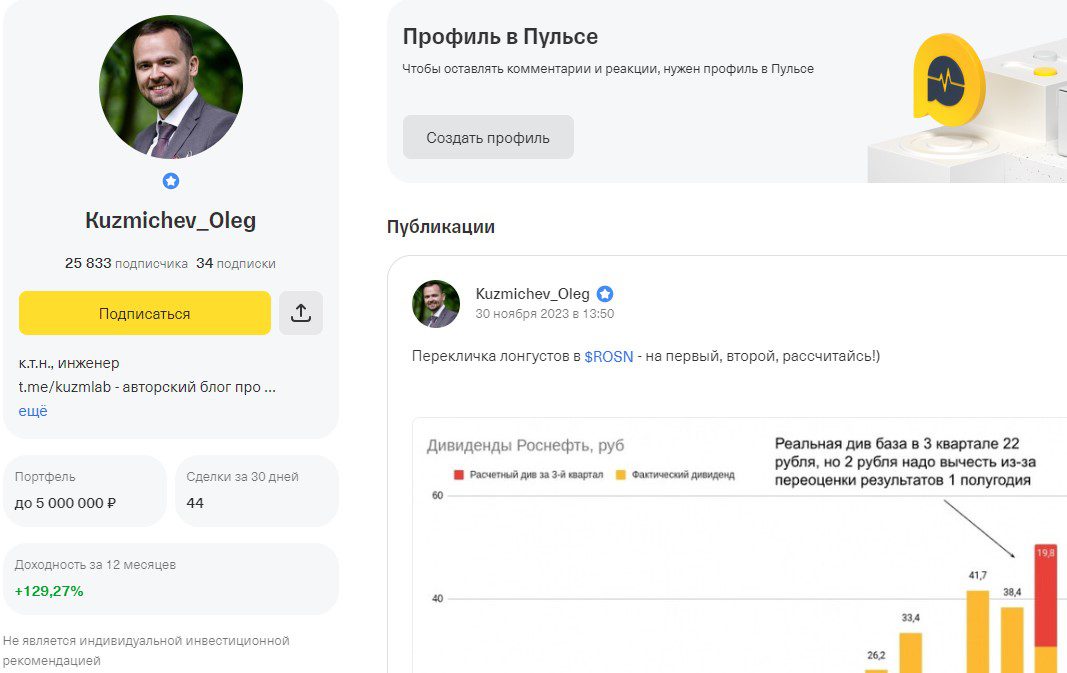This screenshot has height=673, width=1067.
Task: Open the $ROSN ticker link
Action: click(609, 356)
